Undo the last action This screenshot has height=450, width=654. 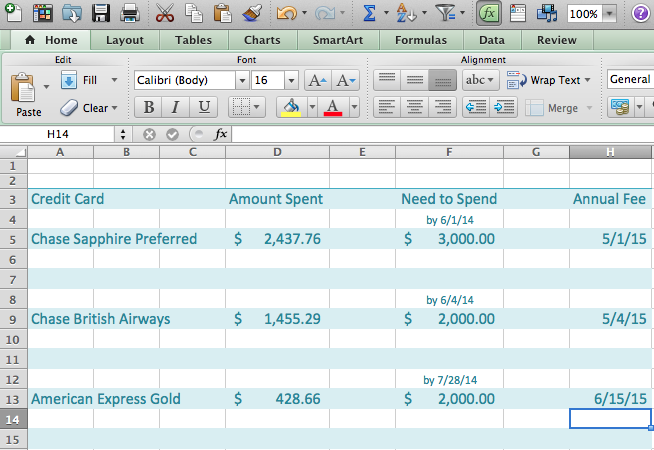[x=287, y=13]
